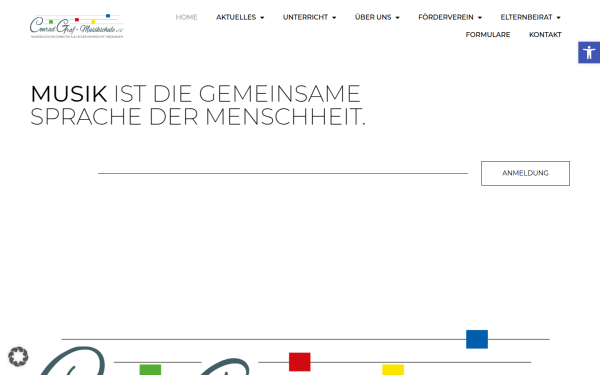Screen dimensions: 600x375
Task: Go to the Home page
Action: pos(186,17)
